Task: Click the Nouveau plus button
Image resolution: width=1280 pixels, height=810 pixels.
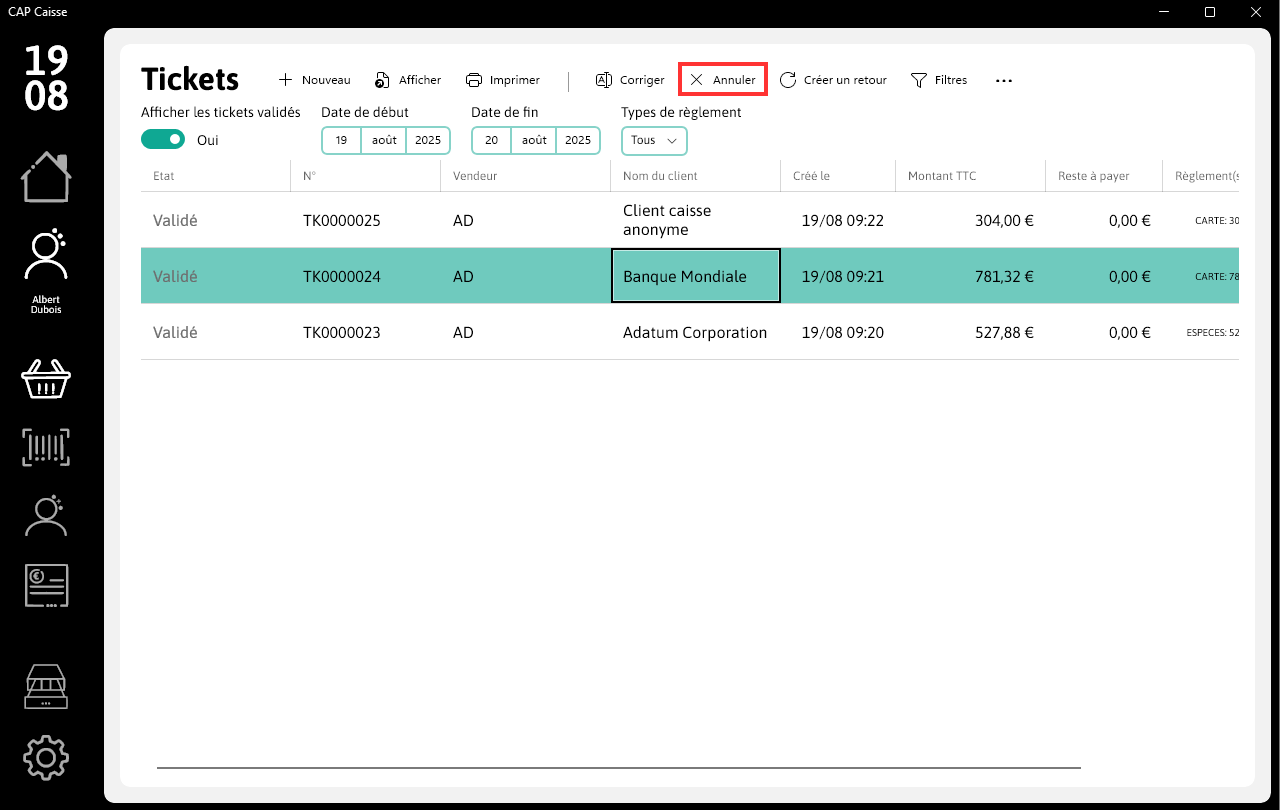Action: coord(314,80)
